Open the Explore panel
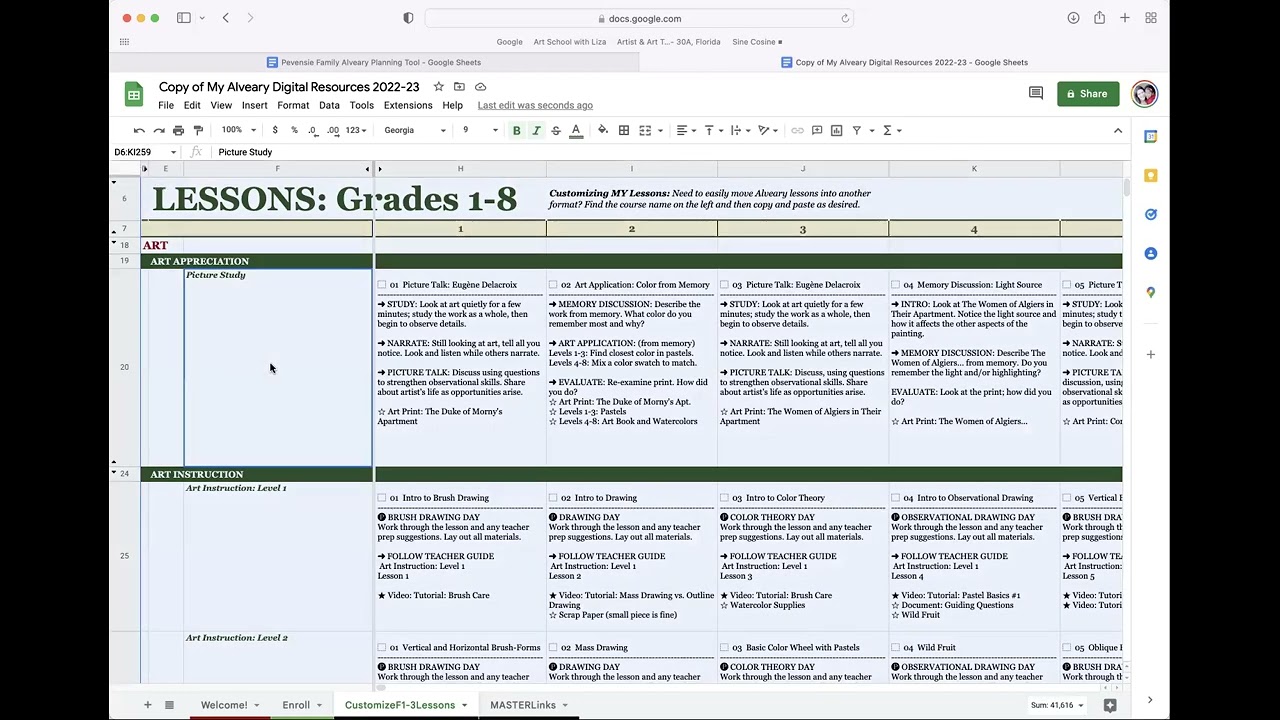The image size is (1280, 720). click(1110, 705)
